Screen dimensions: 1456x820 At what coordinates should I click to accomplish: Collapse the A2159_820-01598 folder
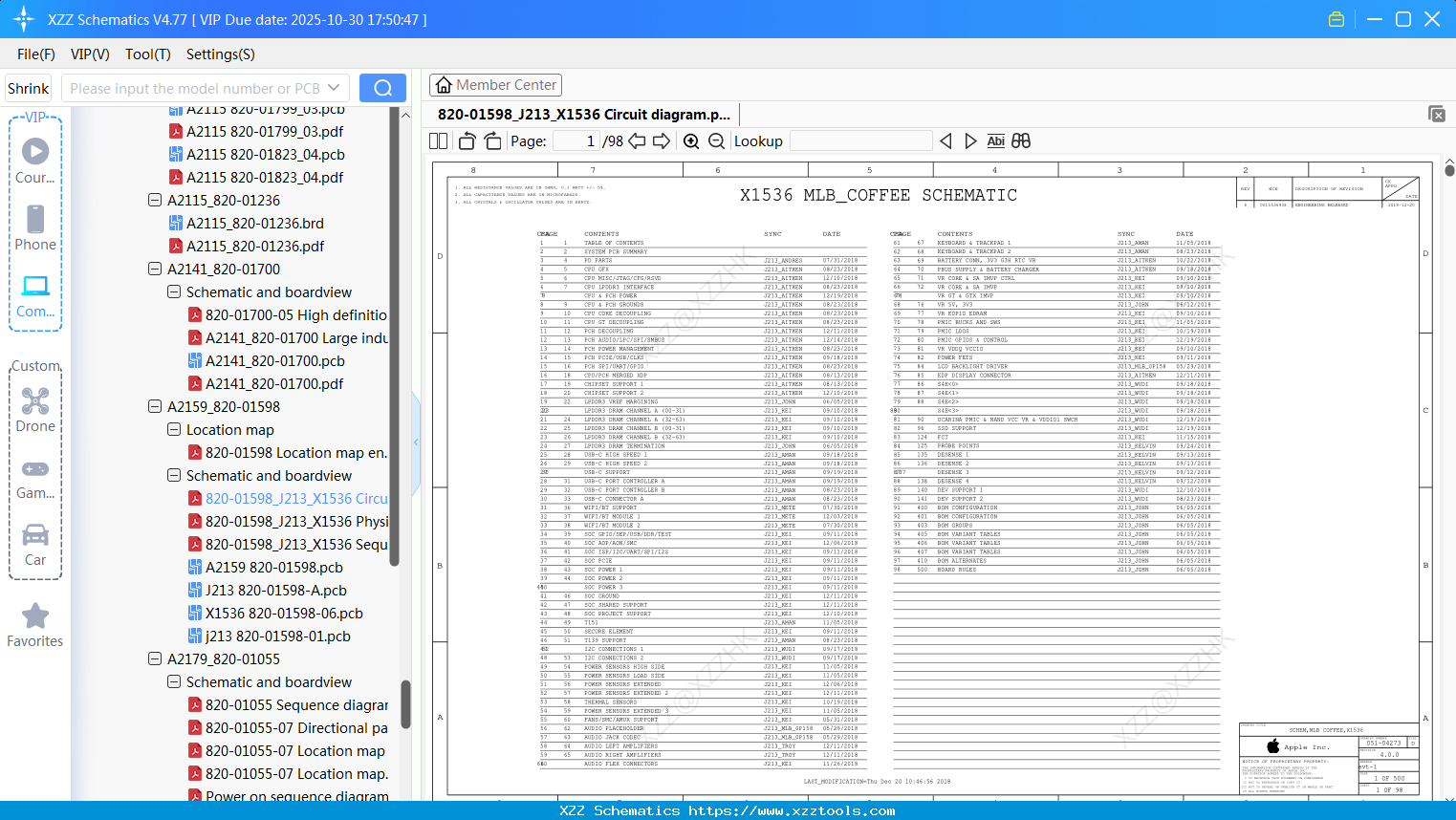point(155,406)
